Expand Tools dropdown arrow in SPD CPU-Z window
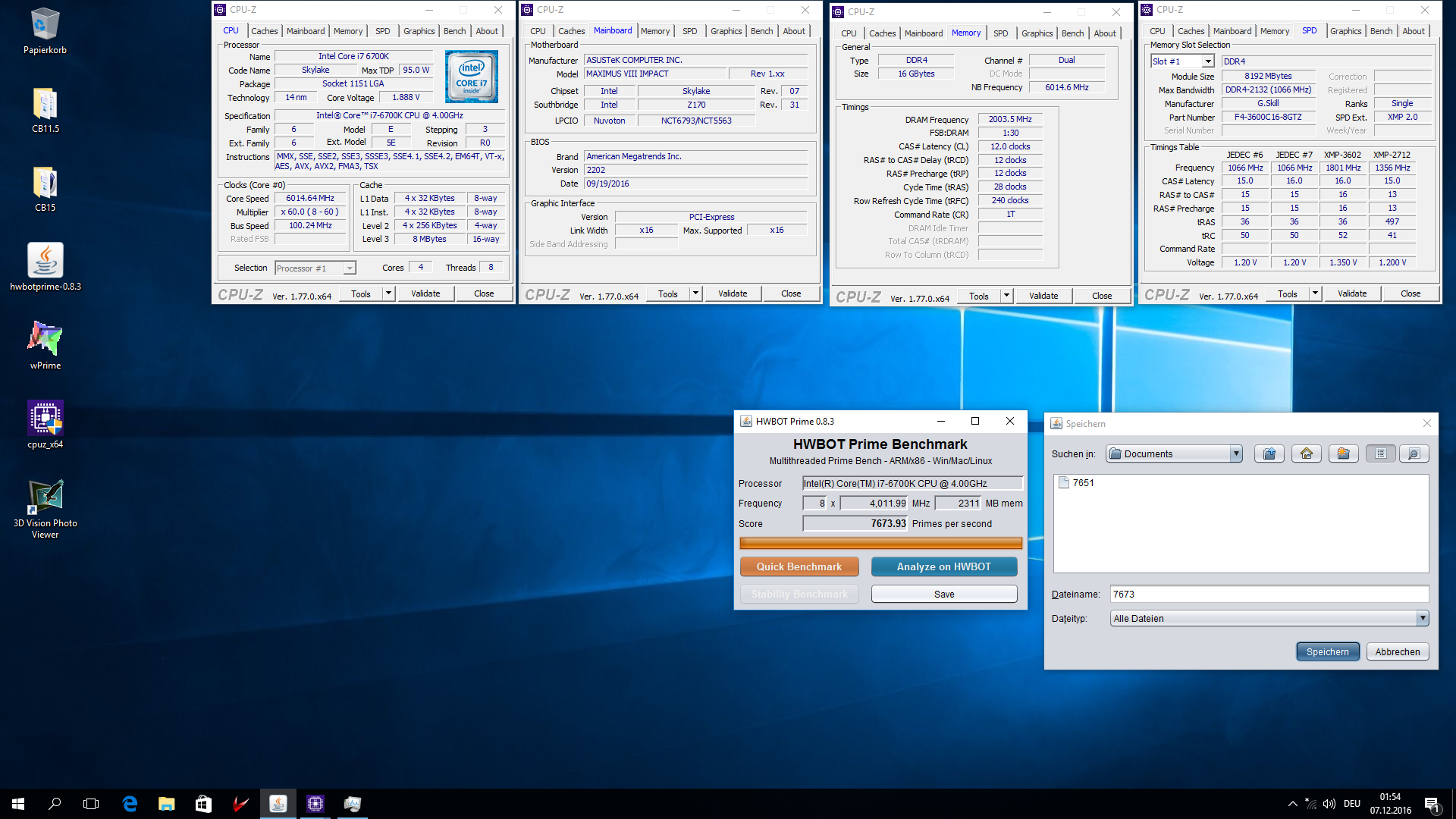The width and height of the screenshot is (1456, 819). point(1316,293)
